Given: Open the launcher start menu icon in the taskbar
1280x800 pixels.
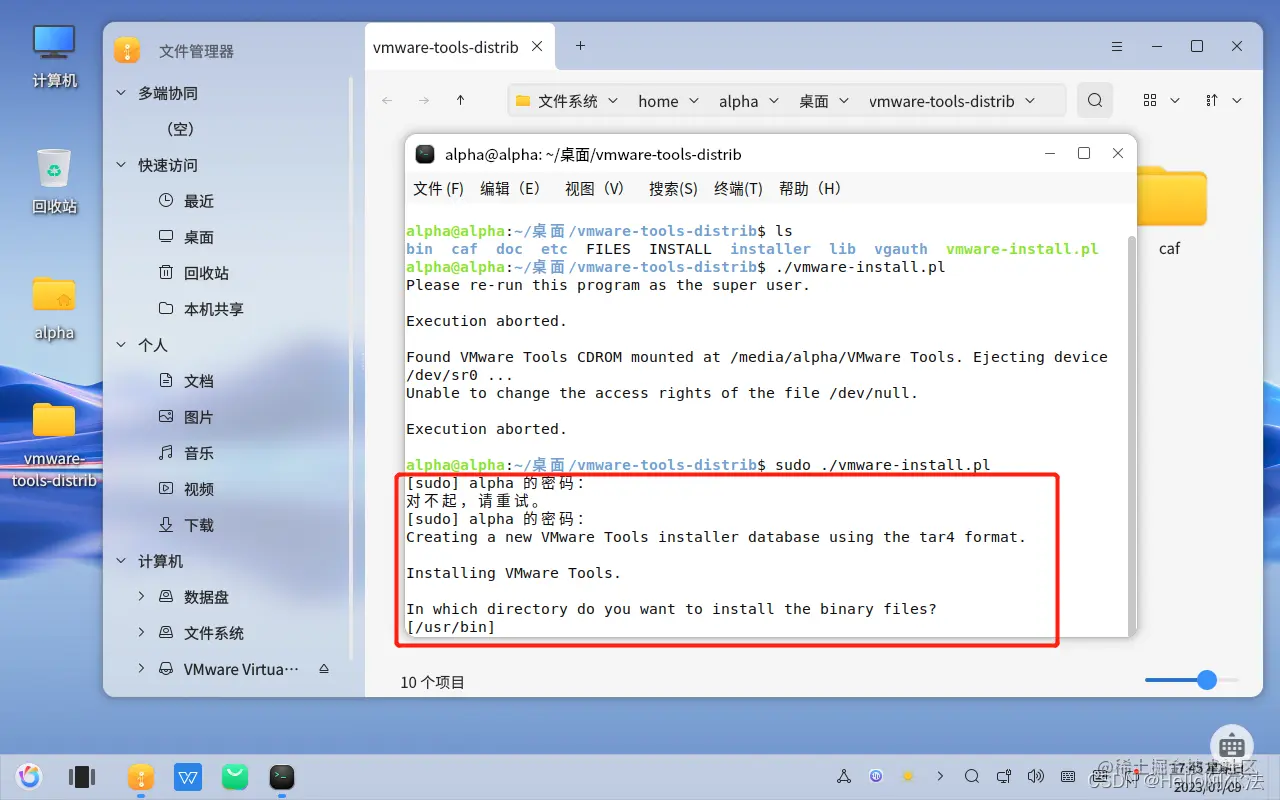Looking at the screenshot, I should 29,776.
